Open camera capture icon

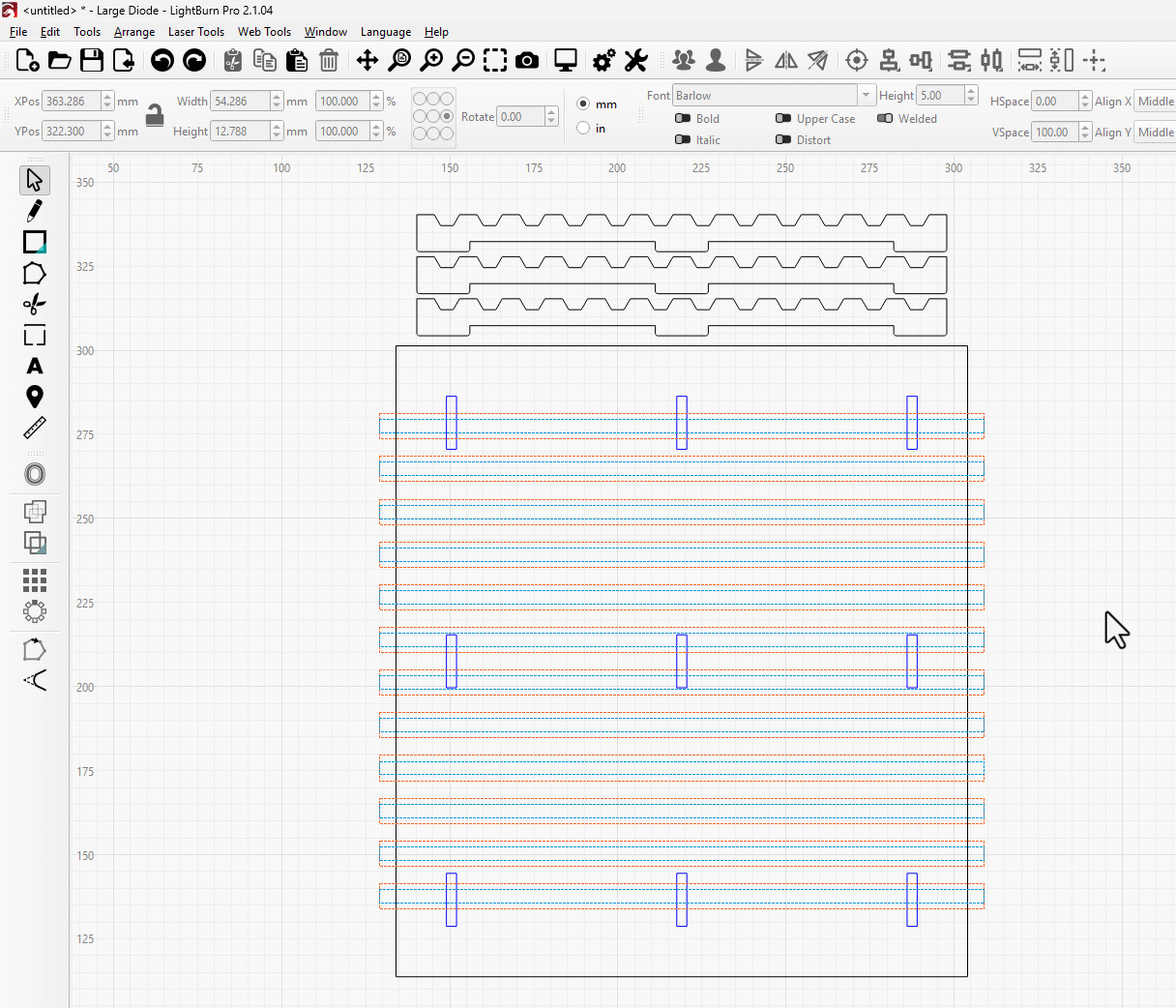(x=527, y=61)
